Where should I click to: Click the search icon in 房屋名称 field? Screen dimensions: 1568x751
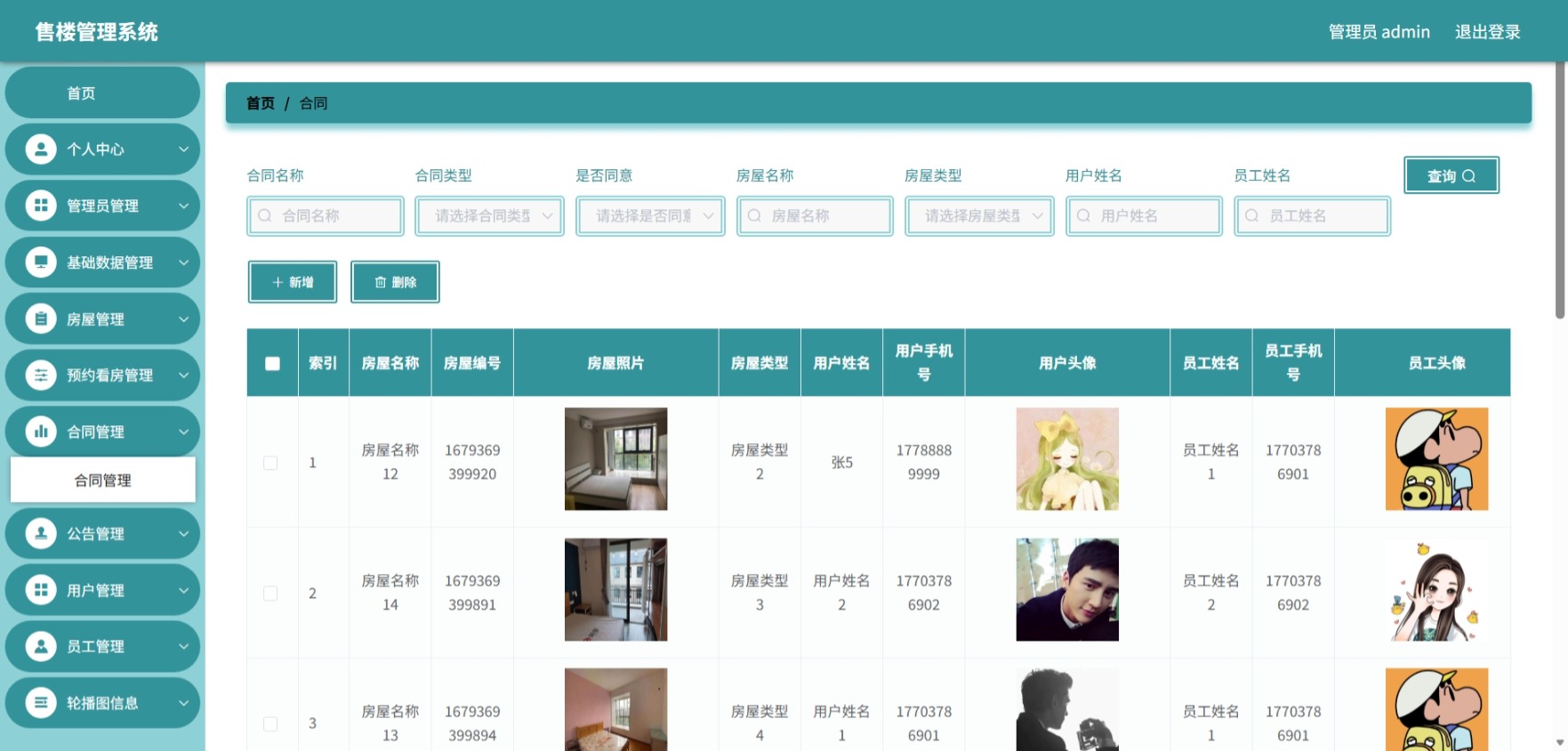[x=754, y=215]
